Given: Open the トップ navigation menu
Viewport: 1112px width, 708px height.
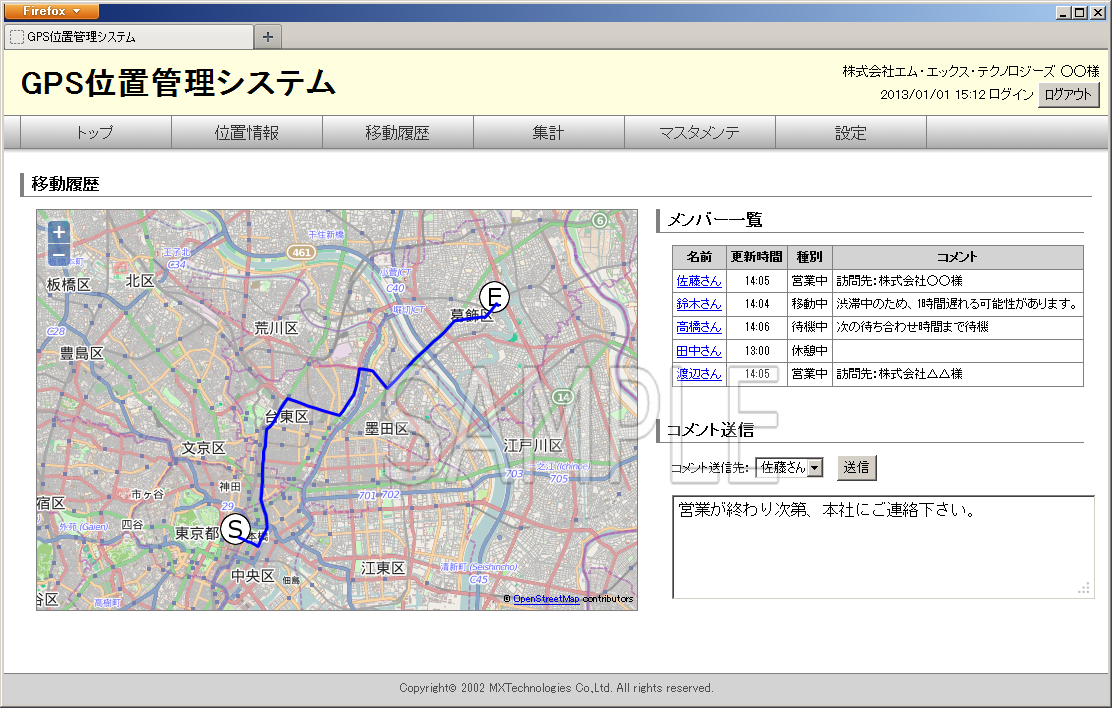Looking at the screenshot, I should point(95,133).
